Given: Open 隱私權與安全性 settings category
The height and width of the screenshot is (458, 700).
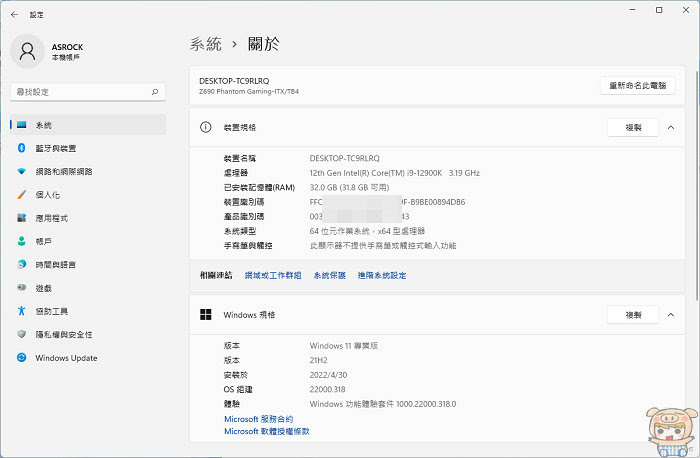Looking at the screenshot, I should [88, 334].
